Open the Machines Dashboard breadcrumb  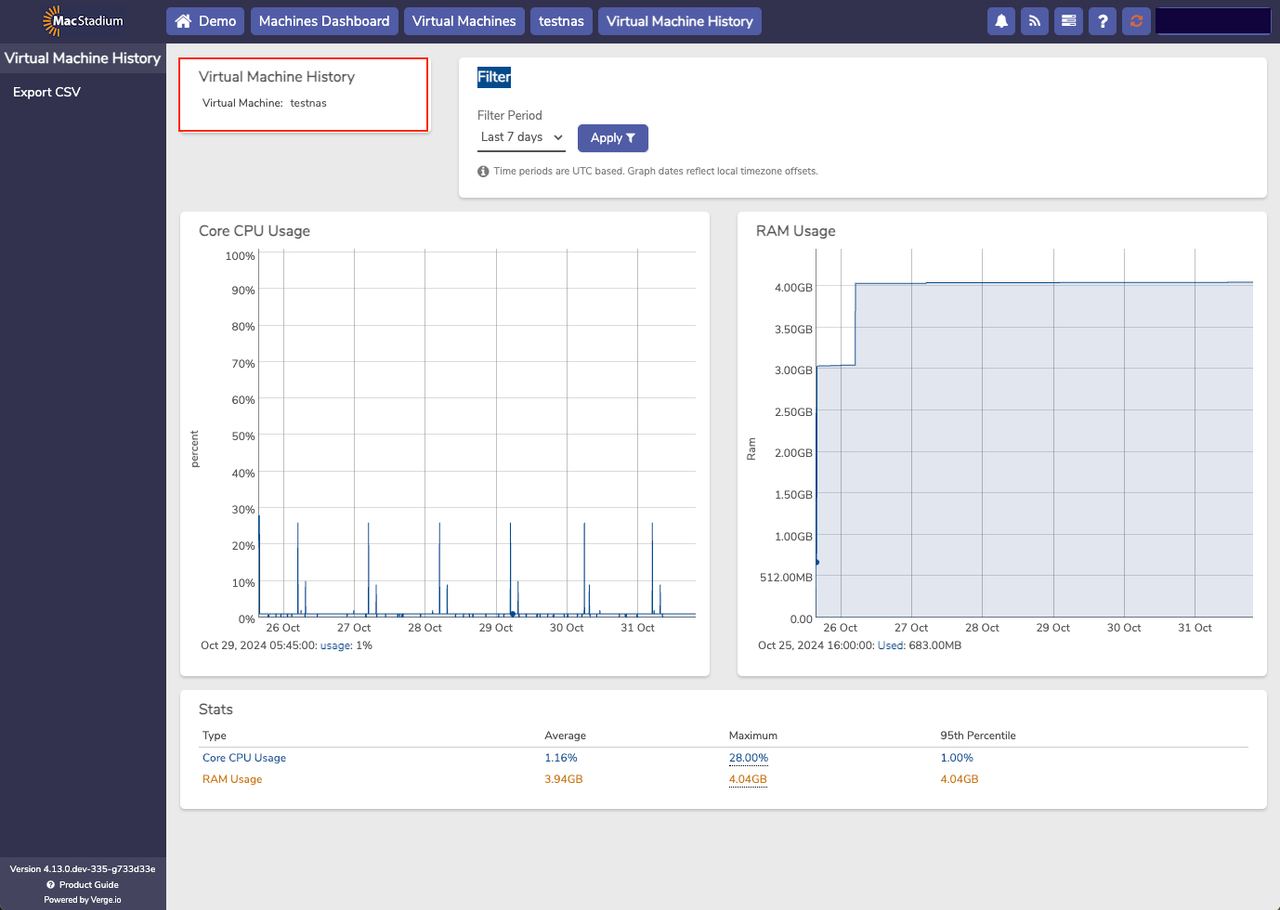coord(324,21)
